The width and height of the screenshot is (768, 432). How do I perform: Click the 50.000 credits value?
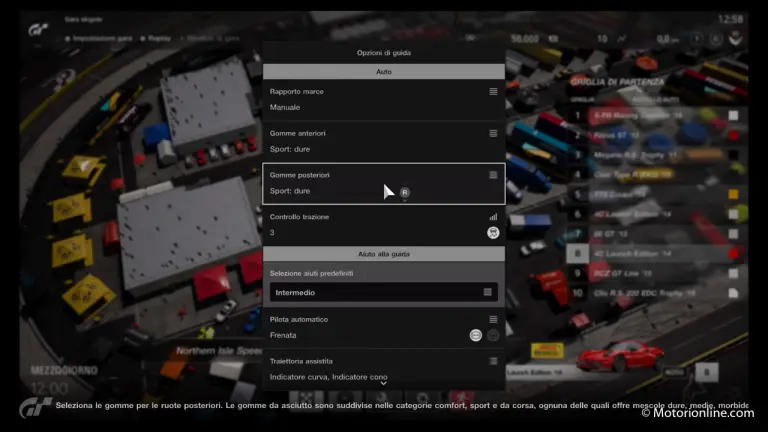525,38
